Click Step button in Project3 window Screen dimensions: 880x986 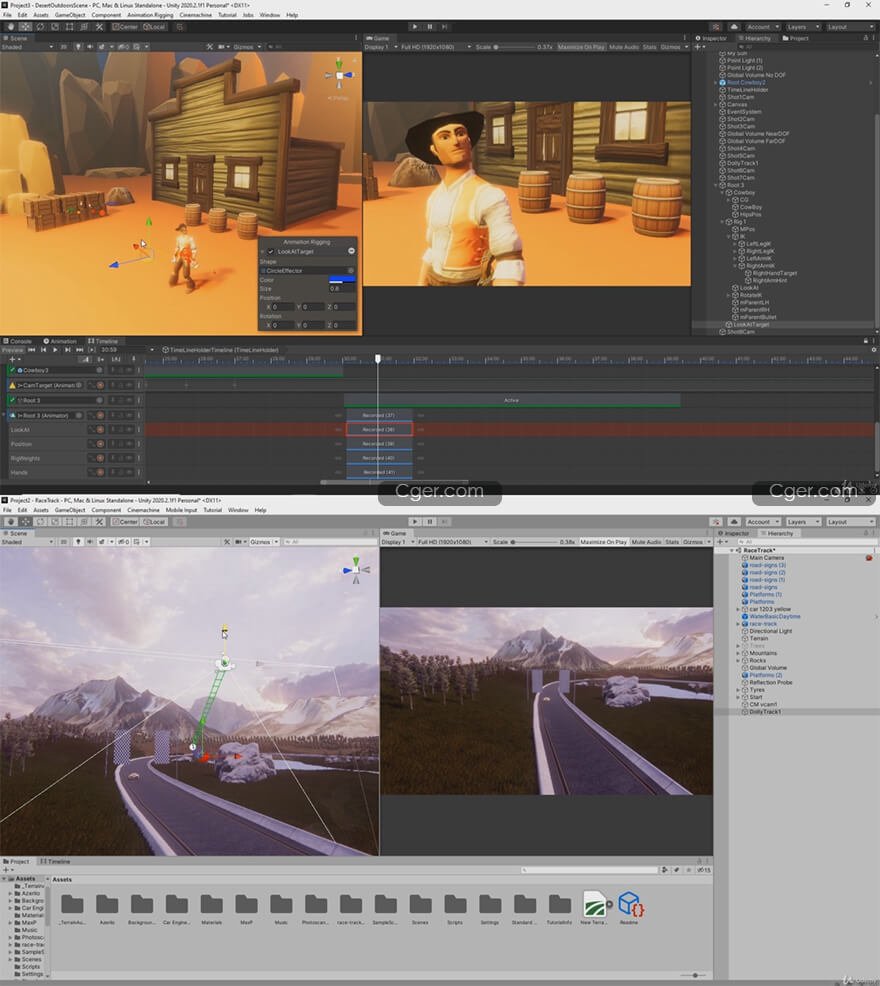pos(445,27)
